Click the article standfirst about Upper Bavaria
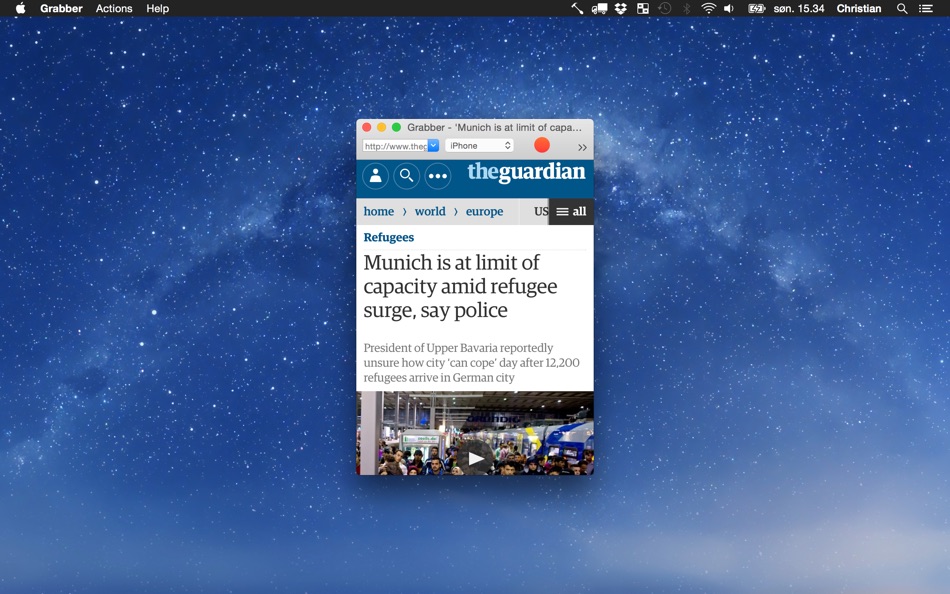This screenshot has height=594, width=950. (x=471, y=362)
